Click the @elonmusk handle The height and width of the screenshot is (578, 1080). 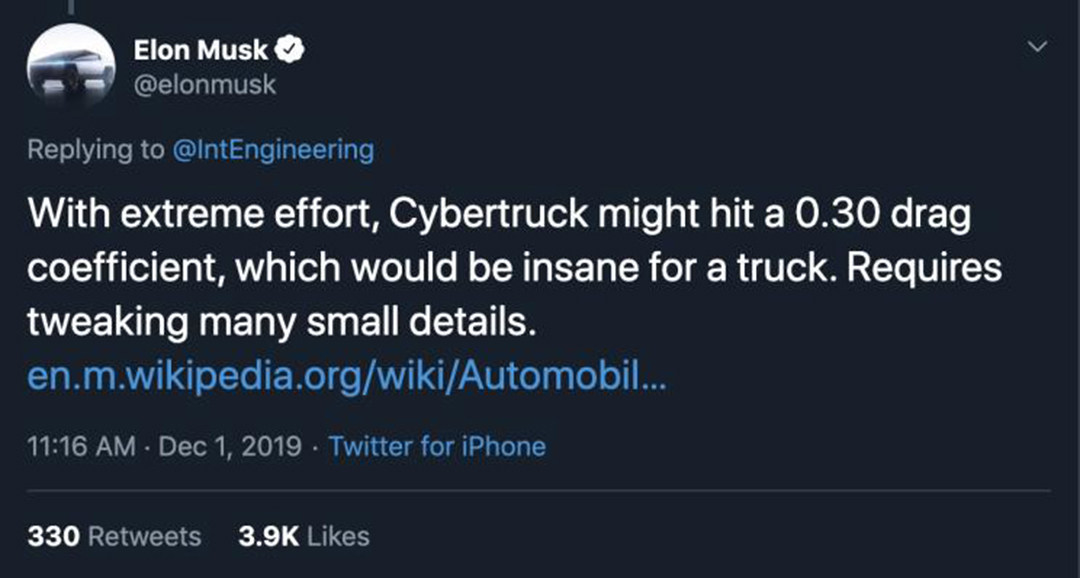(x=204, y=85)
